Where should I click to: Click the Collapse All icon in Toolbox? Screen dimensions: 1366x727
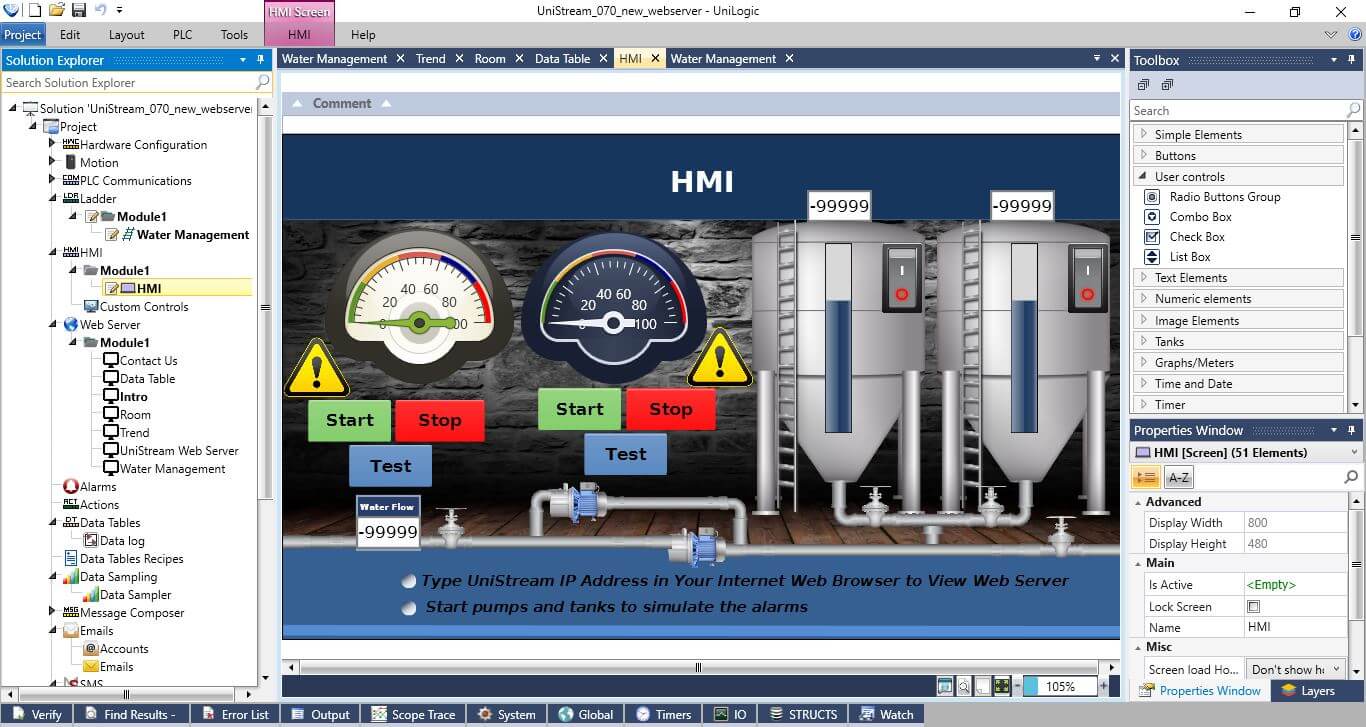point(1144,85)
